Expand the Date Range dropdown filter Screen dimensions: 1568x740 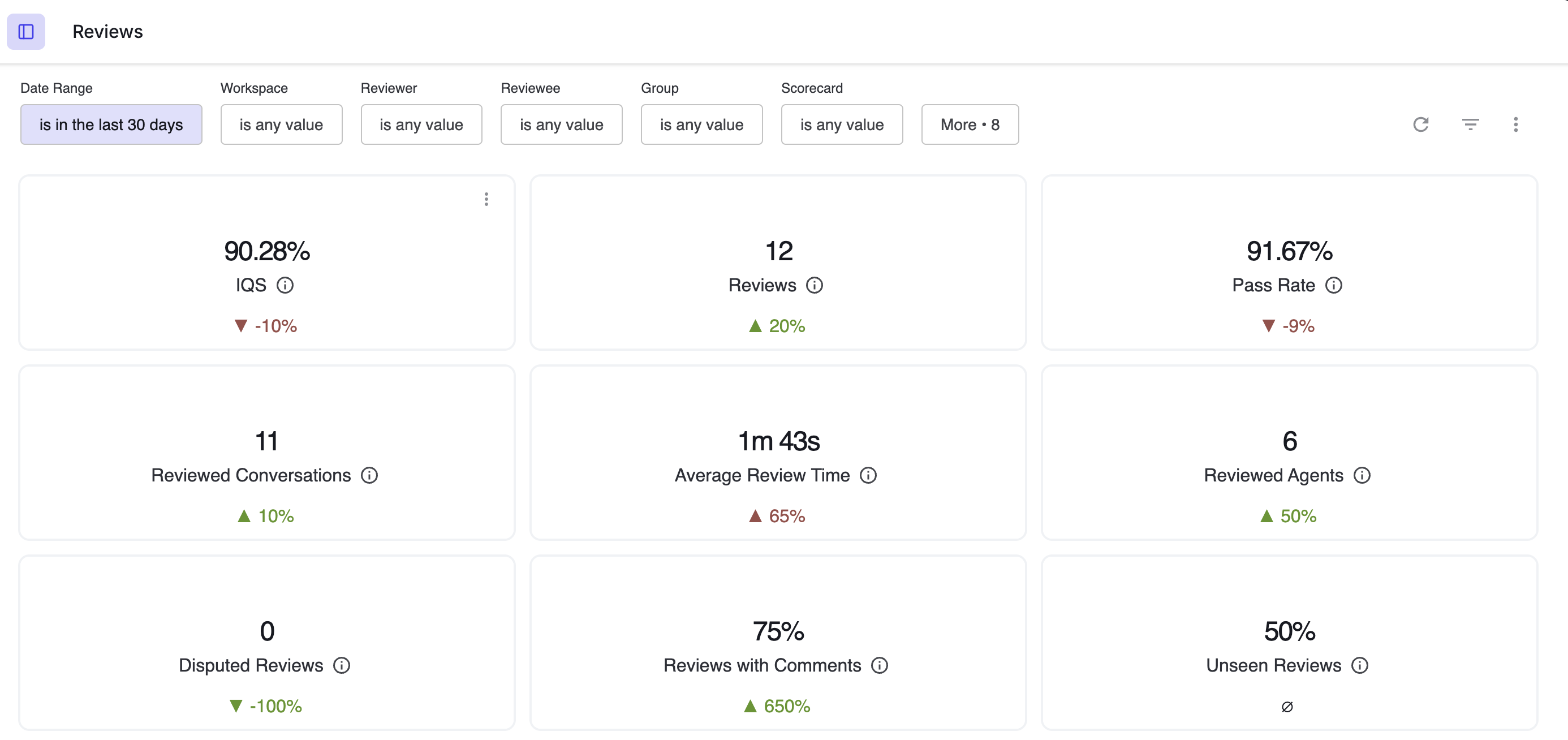110,124
